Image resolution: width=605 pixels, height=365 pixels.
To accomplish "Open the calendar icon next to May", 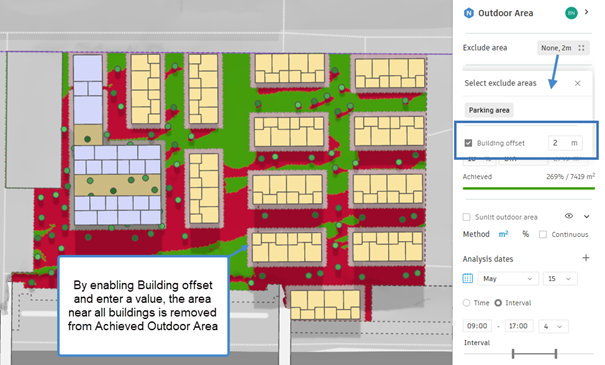I will pos(468,278).
